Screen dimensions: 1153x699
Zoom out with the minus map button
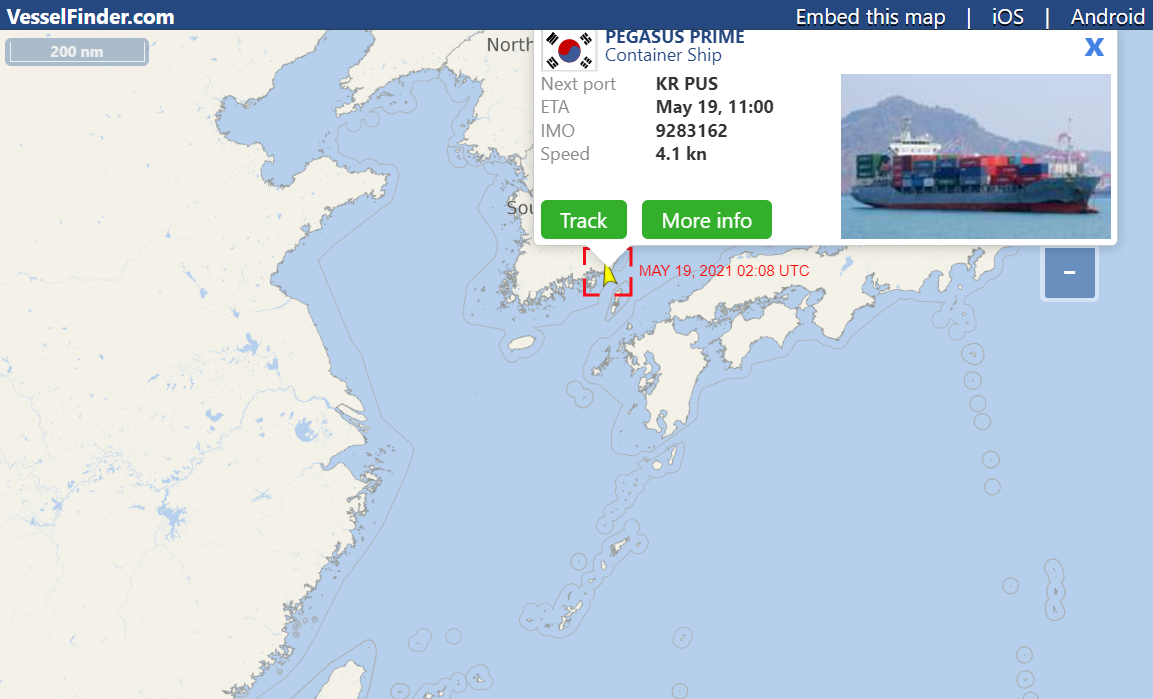[x=1069, y=273]
